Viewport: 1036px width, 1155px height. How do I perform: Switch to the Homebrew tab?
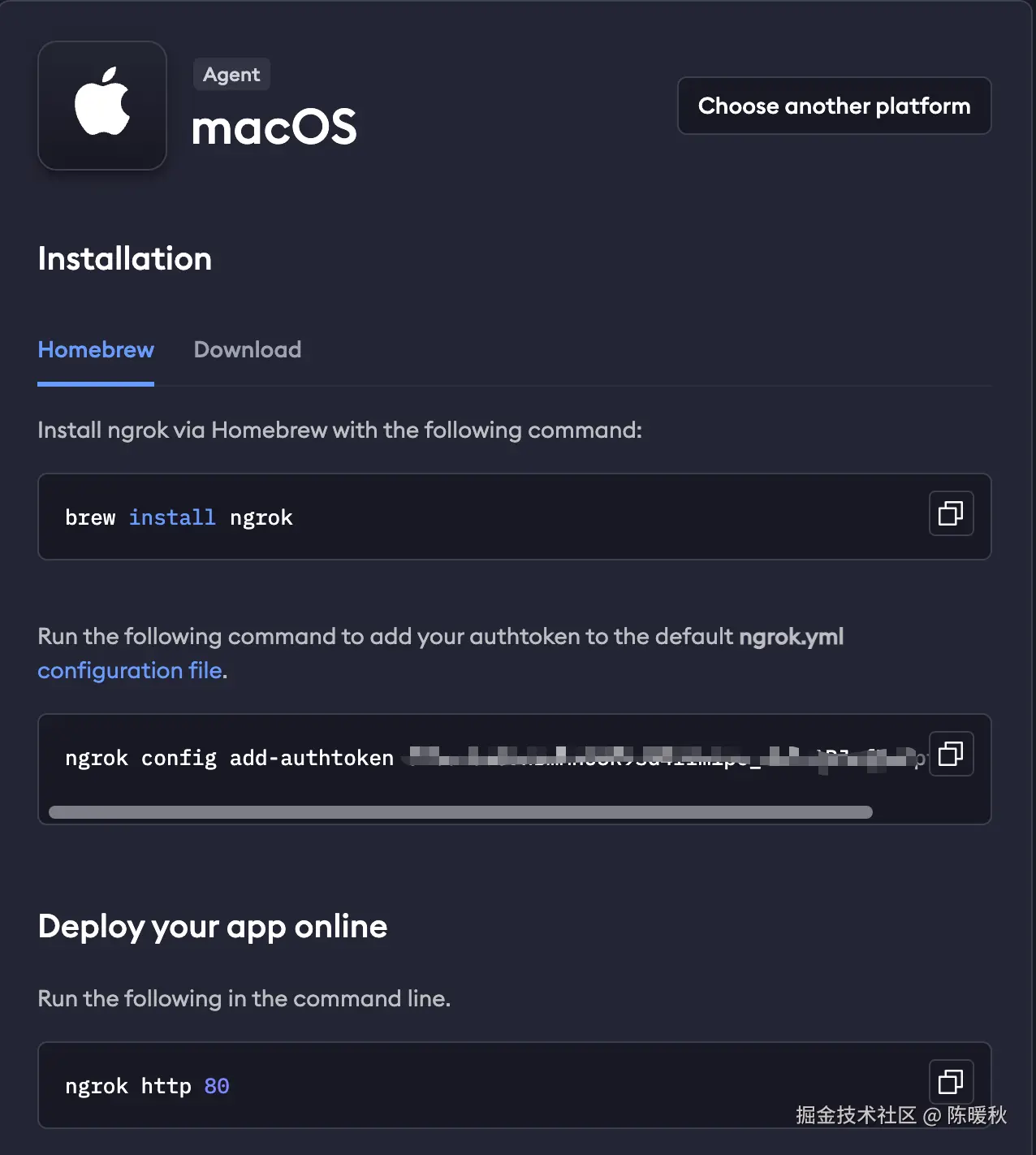tap(96, 350)
